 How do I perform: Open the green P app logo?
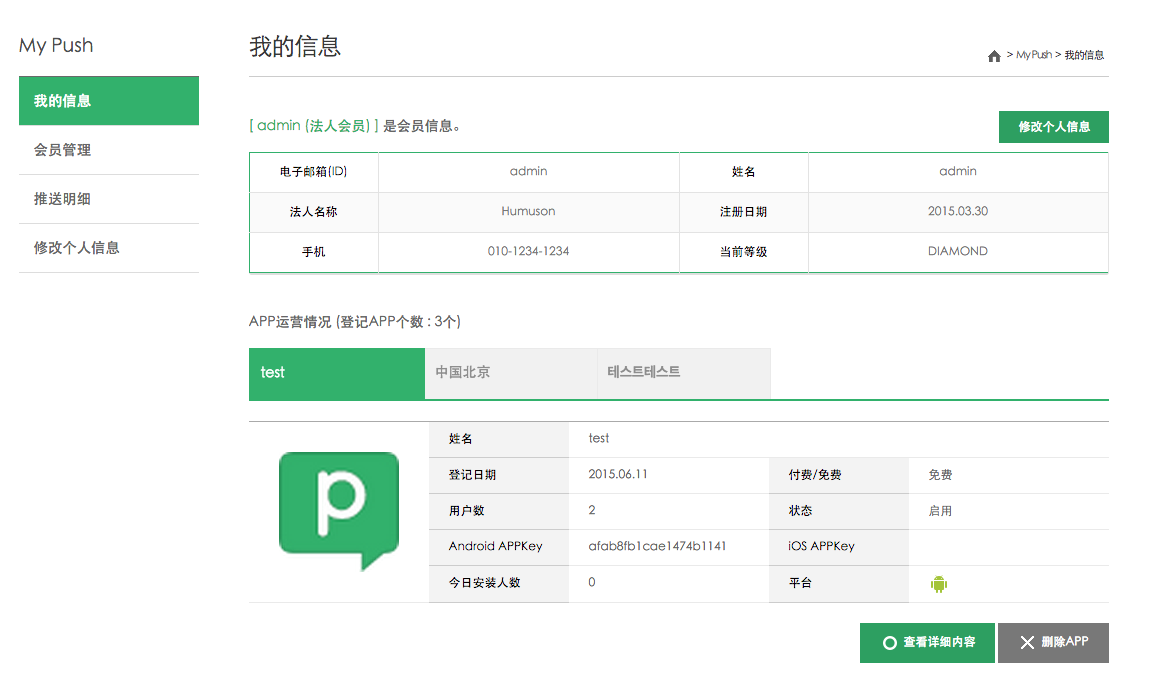339,511
